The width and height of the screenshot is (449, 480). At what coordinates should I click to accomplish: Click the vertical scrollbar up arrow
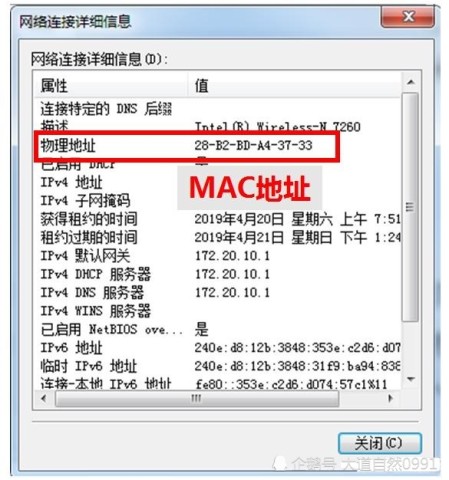(411, 82)
